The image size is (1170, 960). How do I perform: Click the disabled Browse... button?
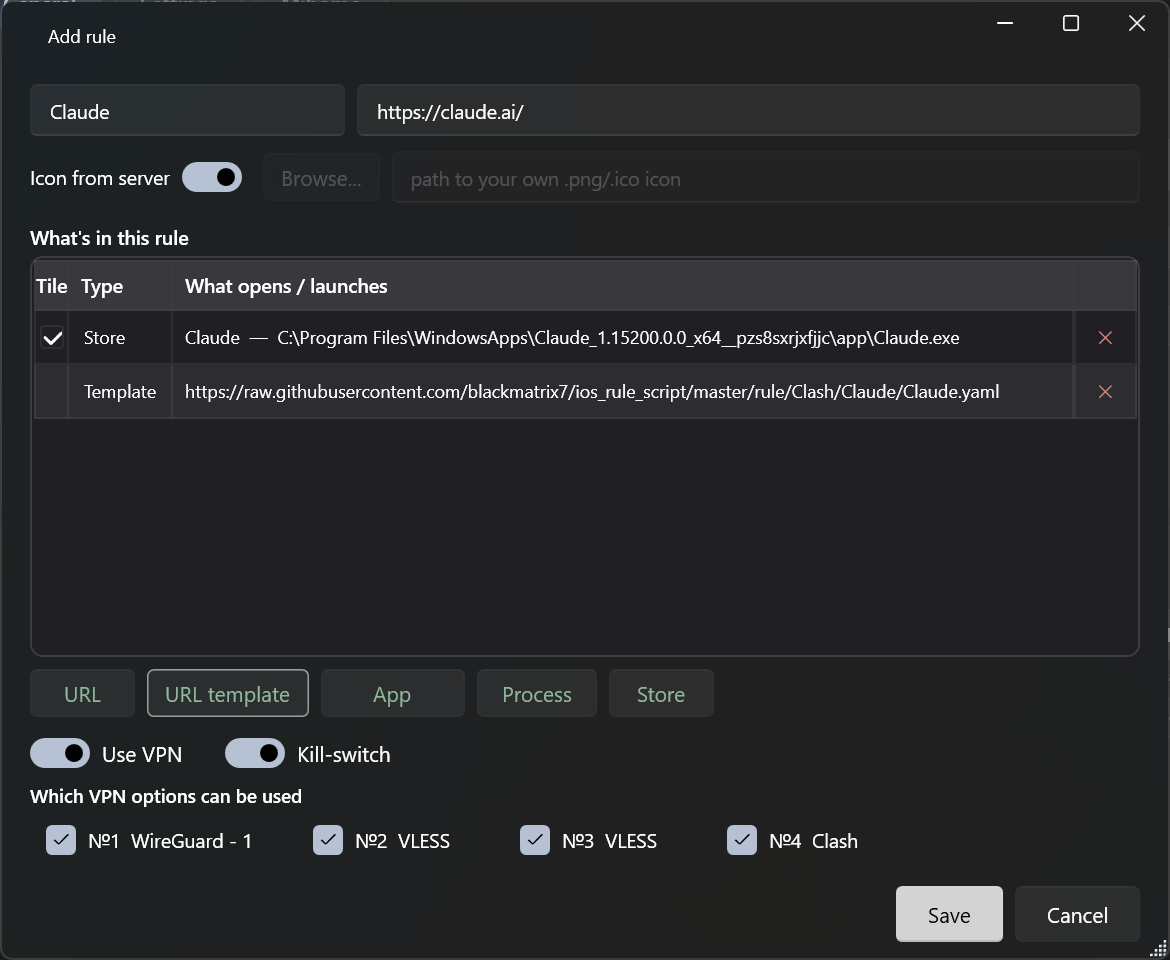[x=322, y=178]
